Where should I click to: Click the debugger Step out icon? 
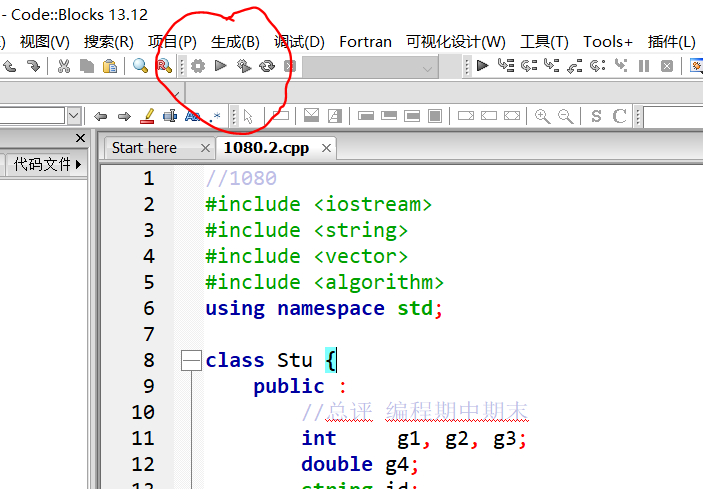click(574, 66)
